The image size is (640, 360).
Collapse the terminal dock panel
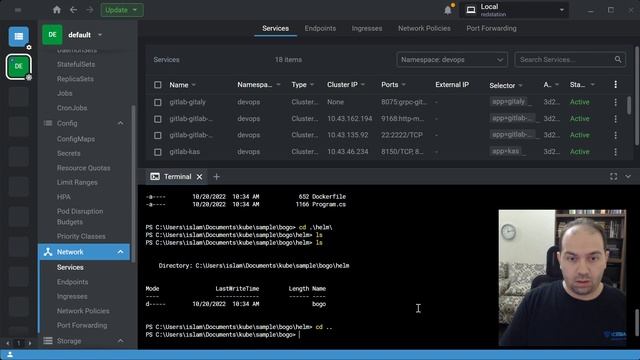click(628, 176)
